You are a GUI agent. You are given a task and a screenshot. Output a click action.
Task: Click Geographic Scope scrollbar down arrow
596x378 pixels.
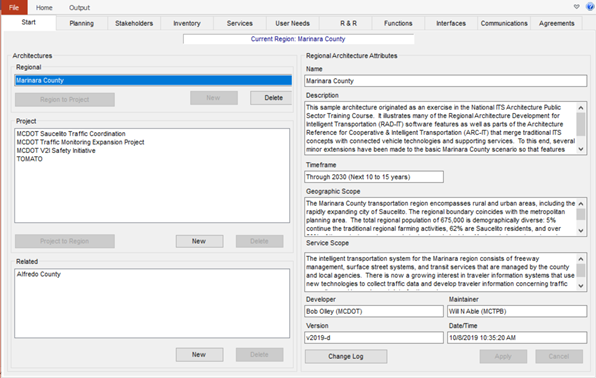581,230
